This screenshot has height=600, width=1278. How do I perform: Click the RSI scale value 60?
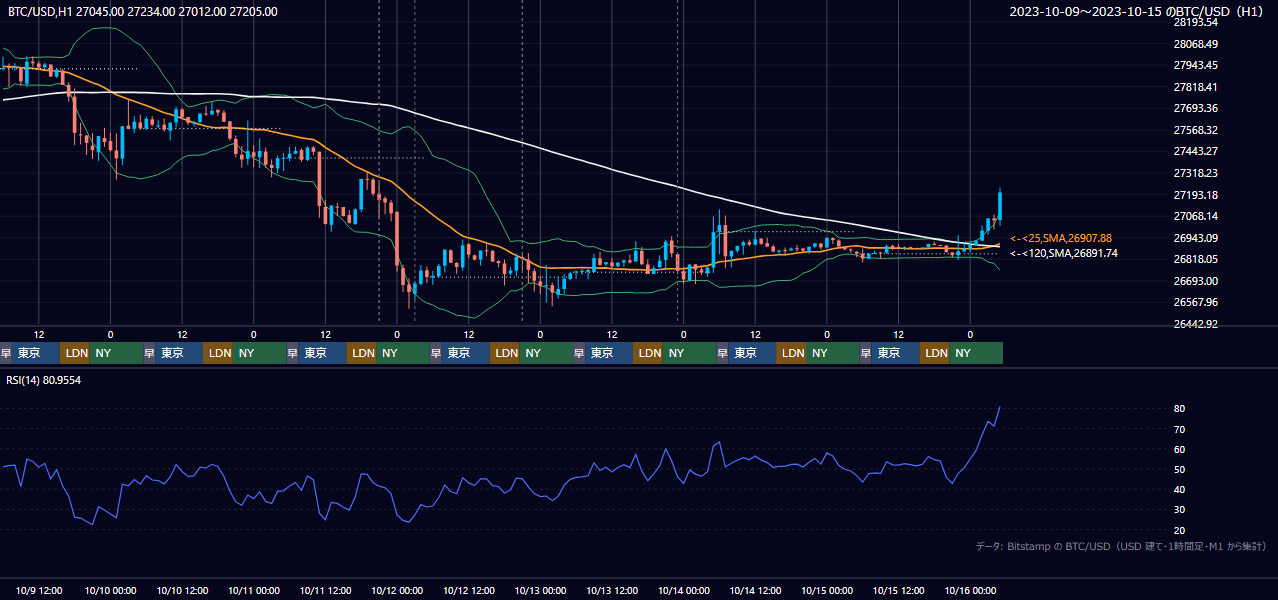tap(1179, 449)
